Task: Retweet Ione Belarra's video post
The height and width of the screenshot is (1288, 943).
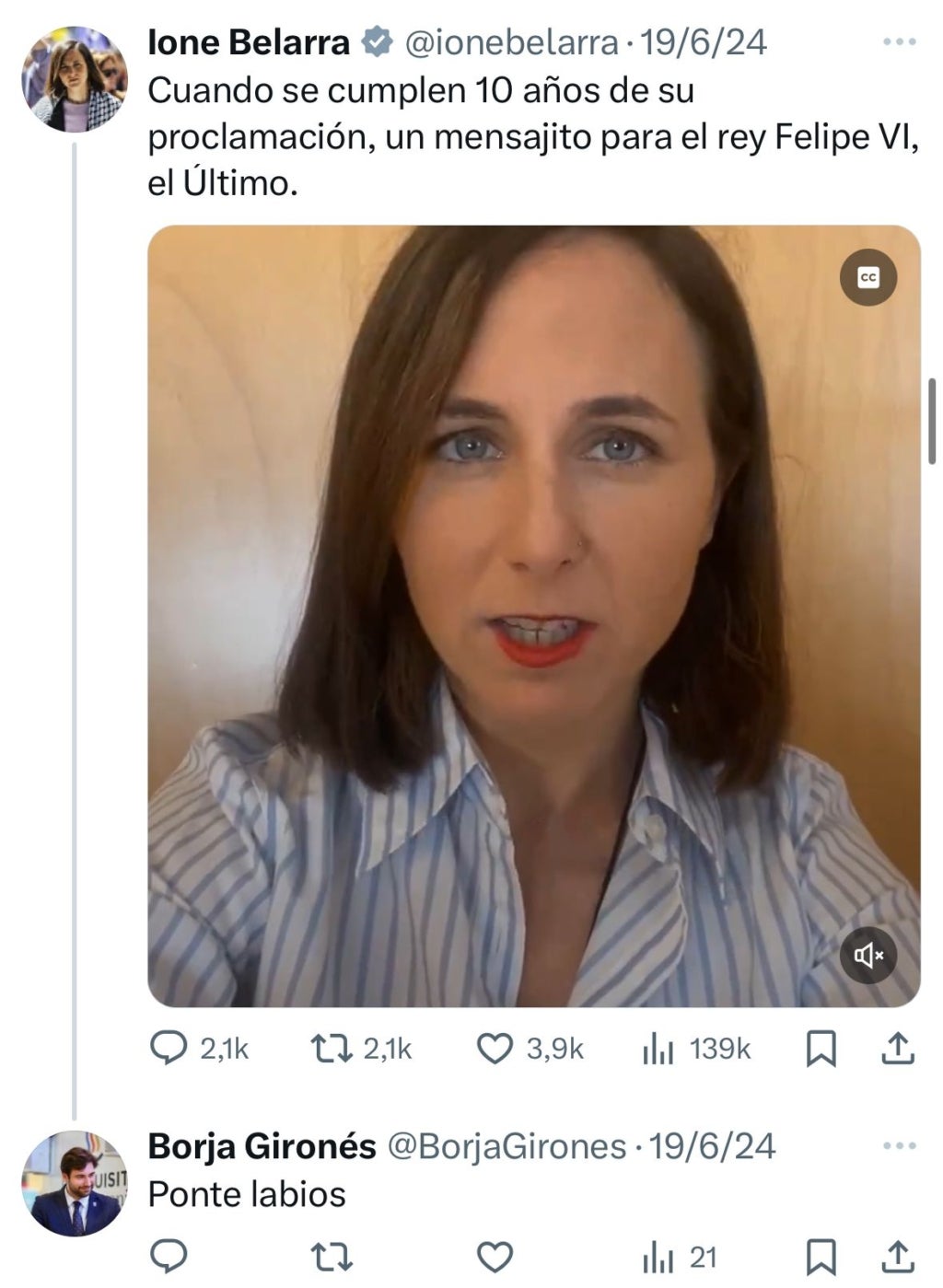Action: (332, 1048)
